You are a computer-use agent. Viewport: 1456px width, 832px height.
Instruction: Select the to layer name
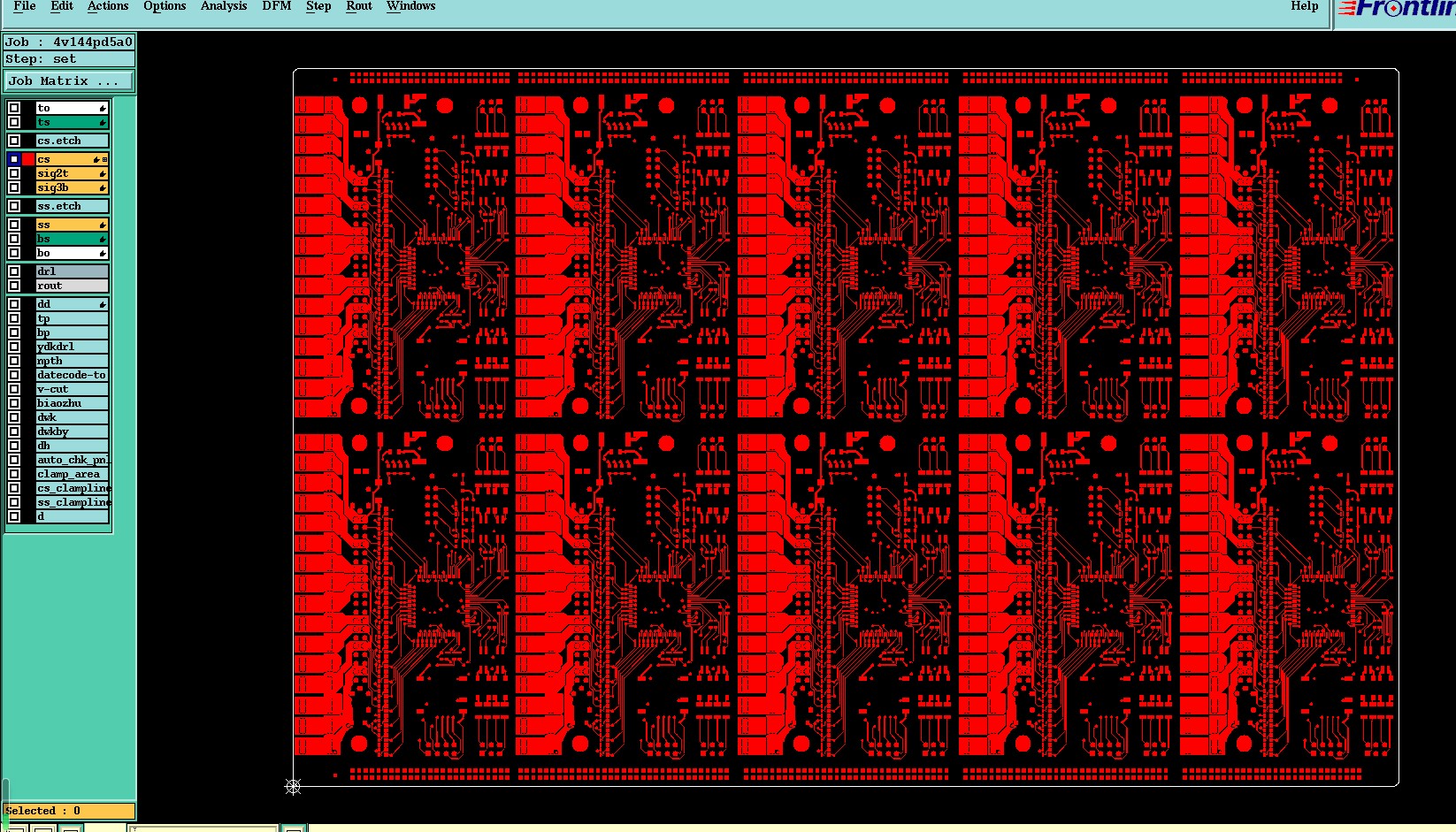coord(72,108)
